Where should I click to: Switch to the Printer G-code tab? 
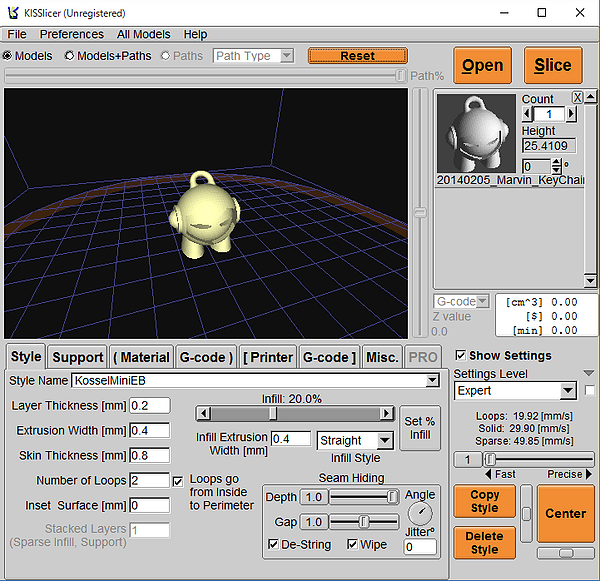[x=329, y=357]
